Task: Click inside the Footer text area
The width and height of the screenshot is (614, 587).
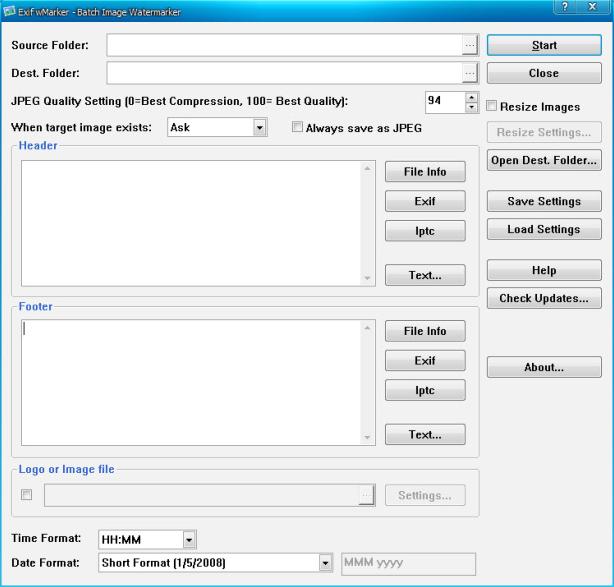Action: [x=190, y=382]
